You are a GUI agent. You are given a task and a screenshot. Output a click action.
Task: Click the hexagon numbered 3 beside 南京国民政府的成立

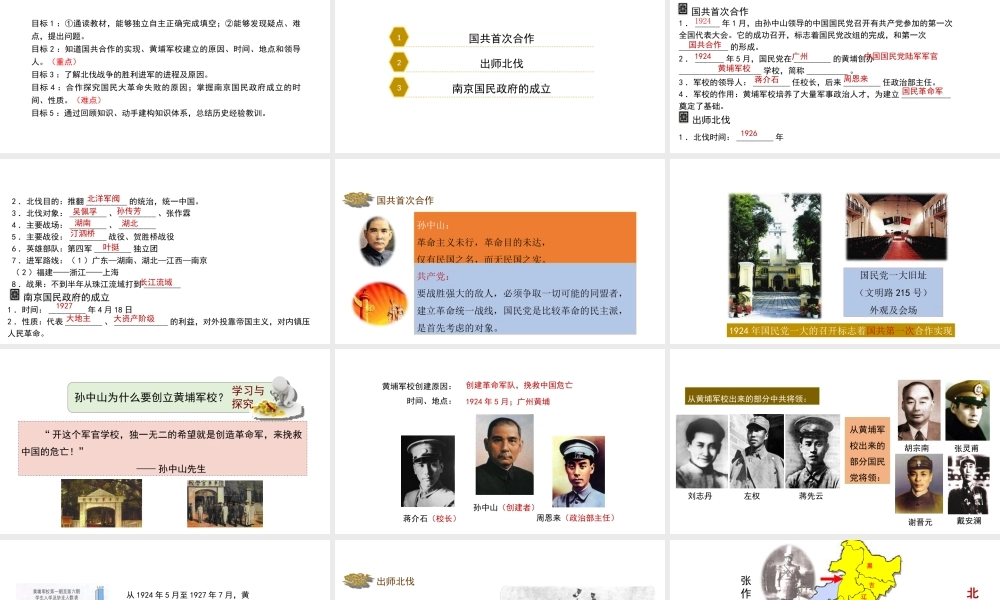coord(399,87)
